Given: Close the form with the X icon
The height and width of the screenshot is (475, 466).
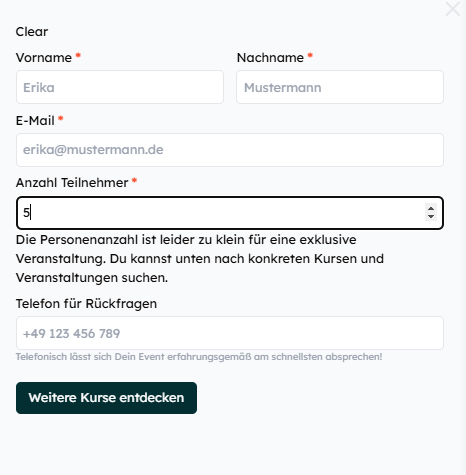Looking at the screenshot, I should [x=453, y=9].
